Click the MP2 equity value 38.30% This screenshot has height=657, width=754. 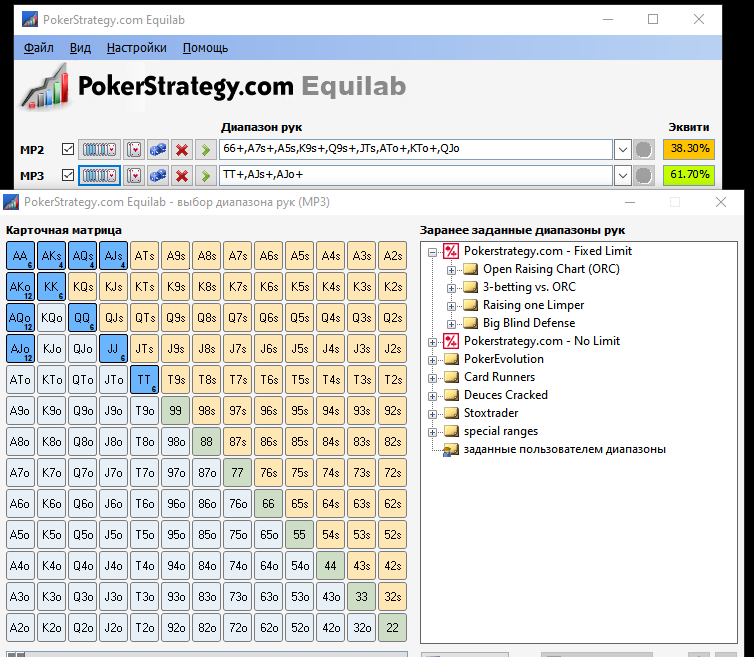689,149
